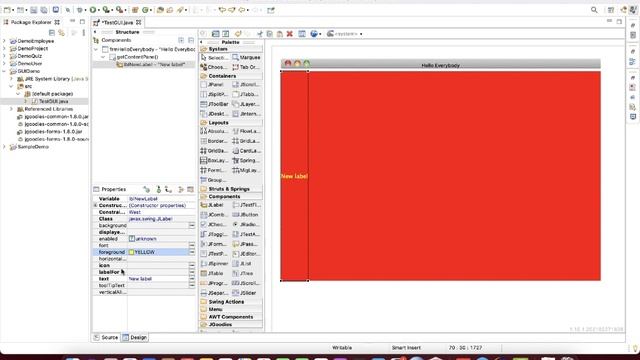Choose the Tab Order tool
640x360 pixels.
(x=246, y=67)
